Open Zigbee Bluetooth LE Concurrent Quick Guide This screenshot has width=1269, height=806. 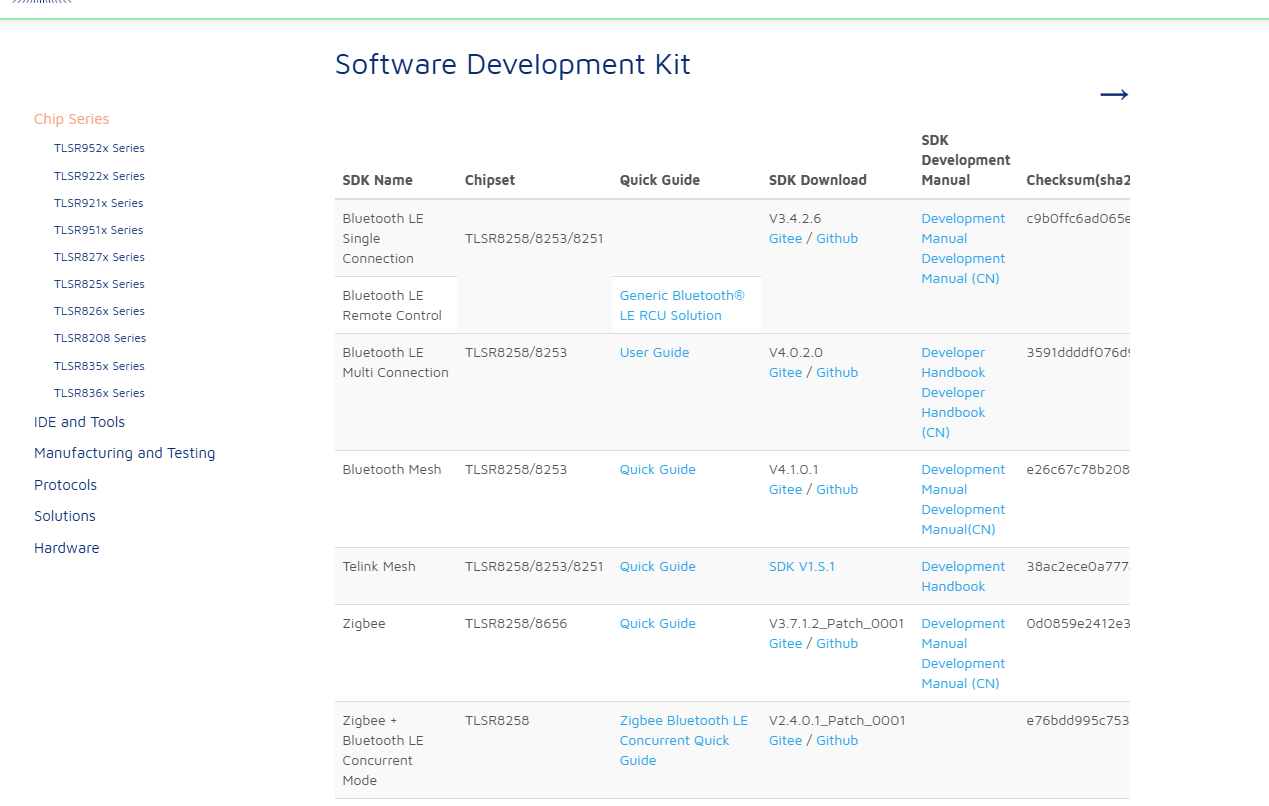[684, 740]
